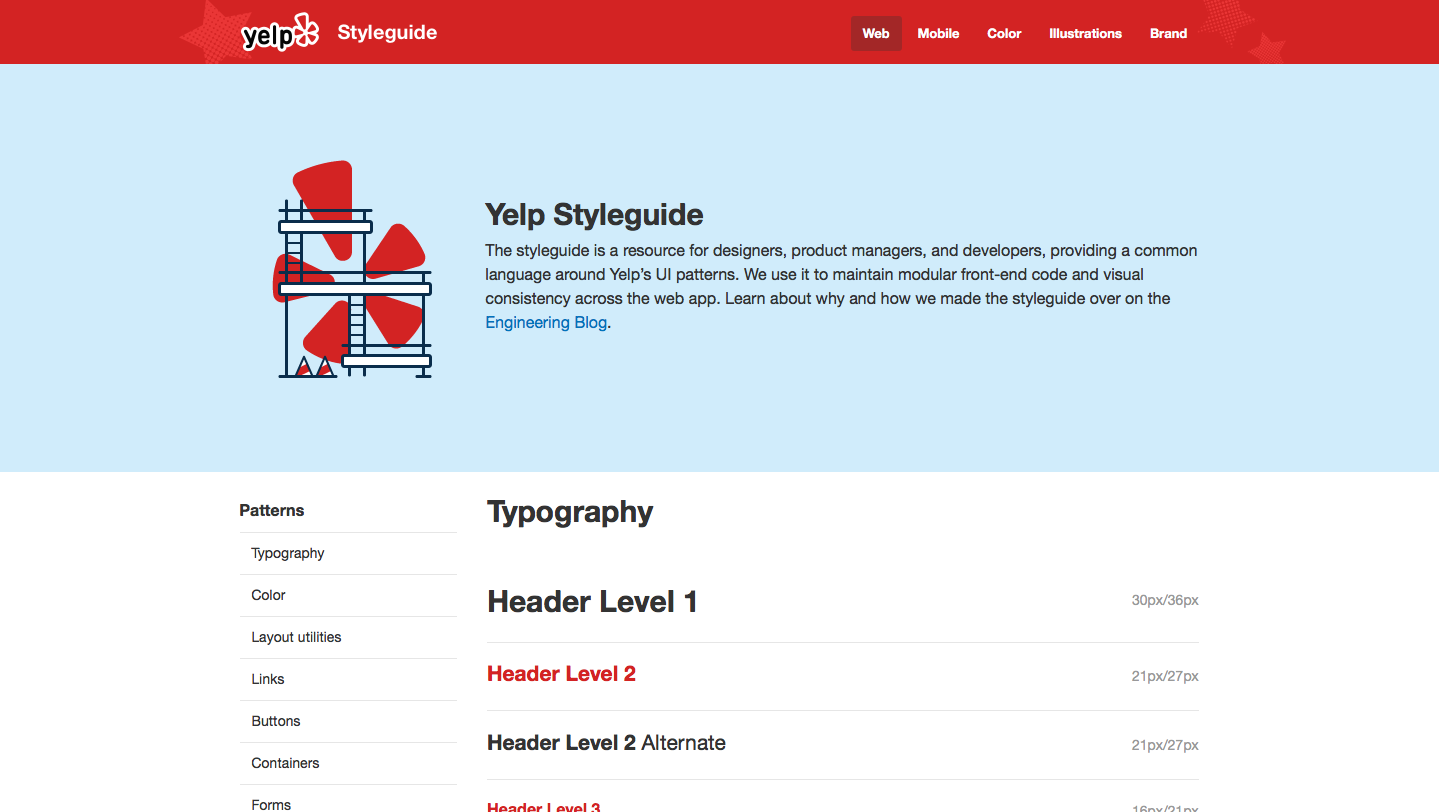This screenshot has width=1439, height=812.
Task: Switch to the Web tab
Action: (x=876, y=33)
